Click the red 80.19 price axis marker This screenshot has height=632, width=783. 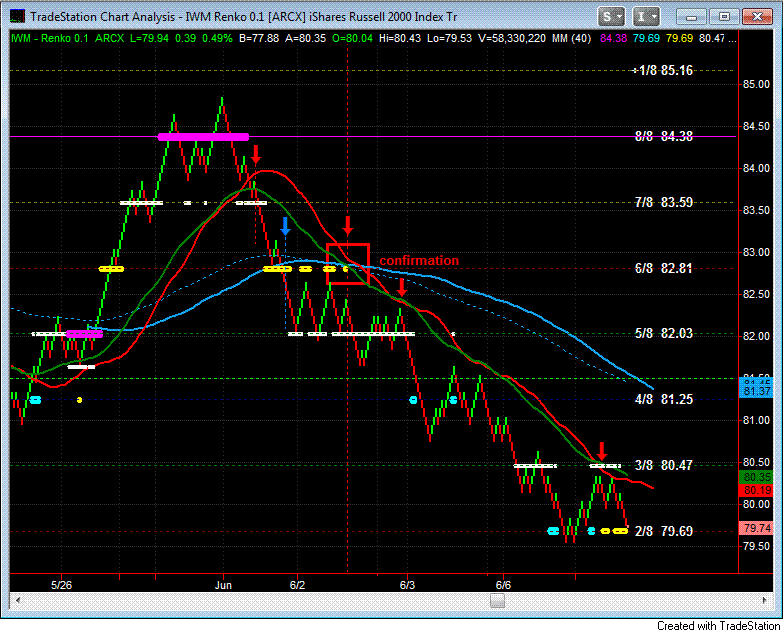[757, 490]
